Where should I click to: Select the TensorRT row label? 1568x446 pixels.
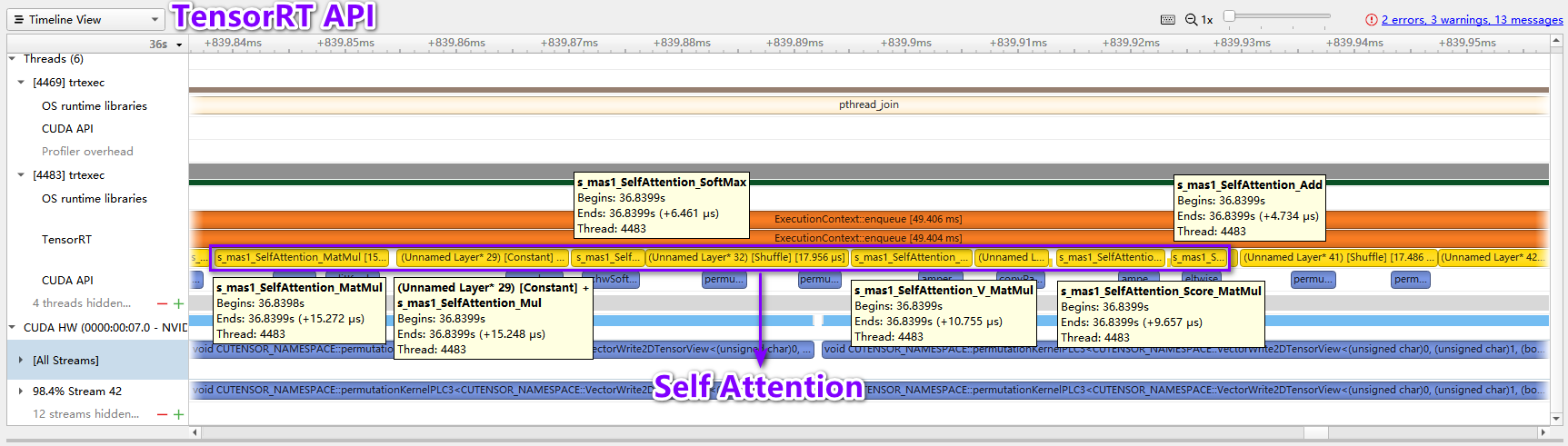click(66, 240)
